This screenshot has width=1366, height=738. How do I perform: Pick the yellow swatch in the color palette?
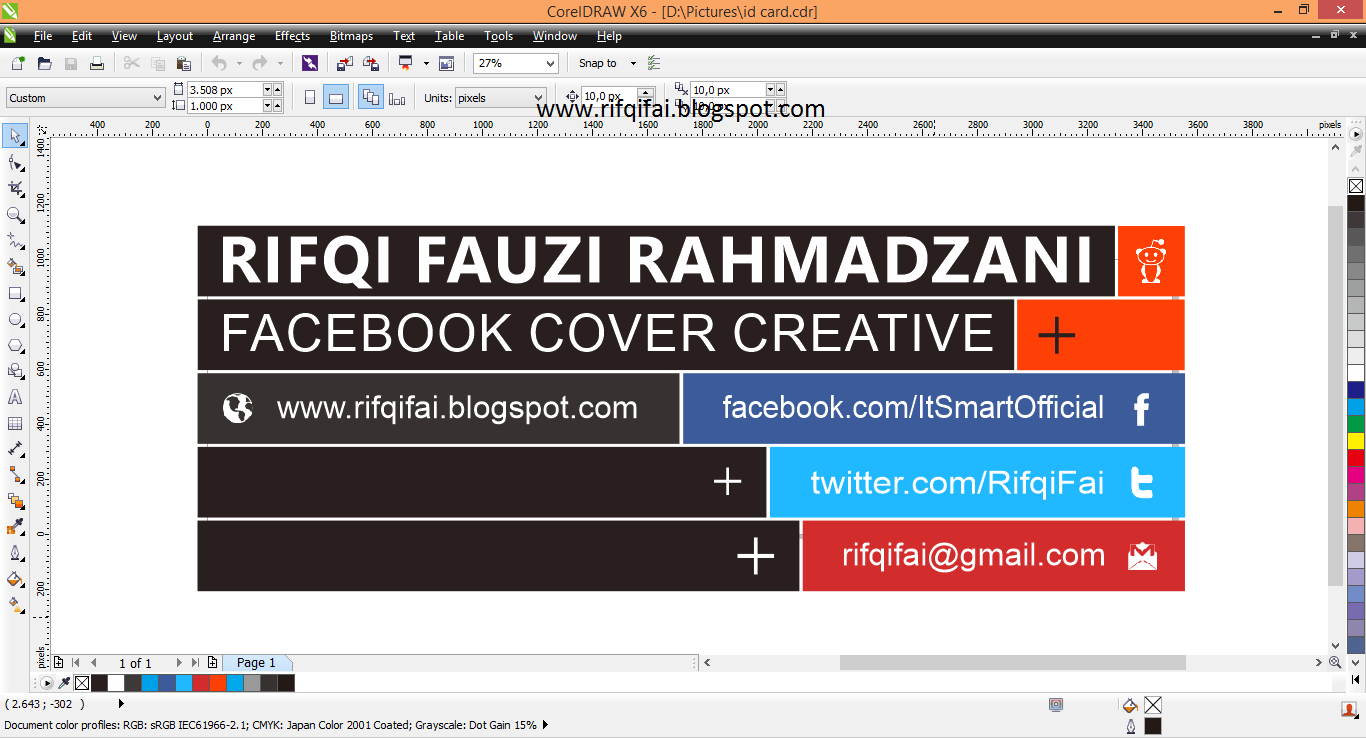click(x=1355, y=441)
